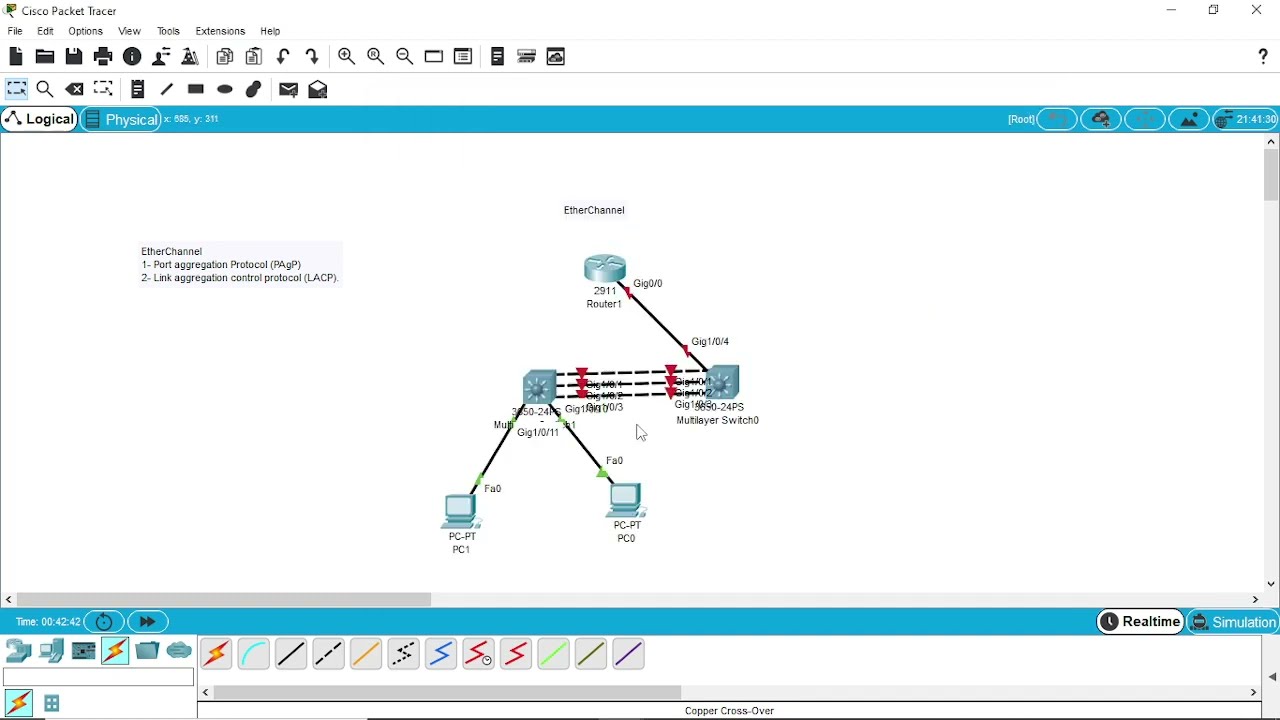Click the PC1 device
This screenshot has width=1280, height=720.
pyautogui.click(x=461, y=512)
